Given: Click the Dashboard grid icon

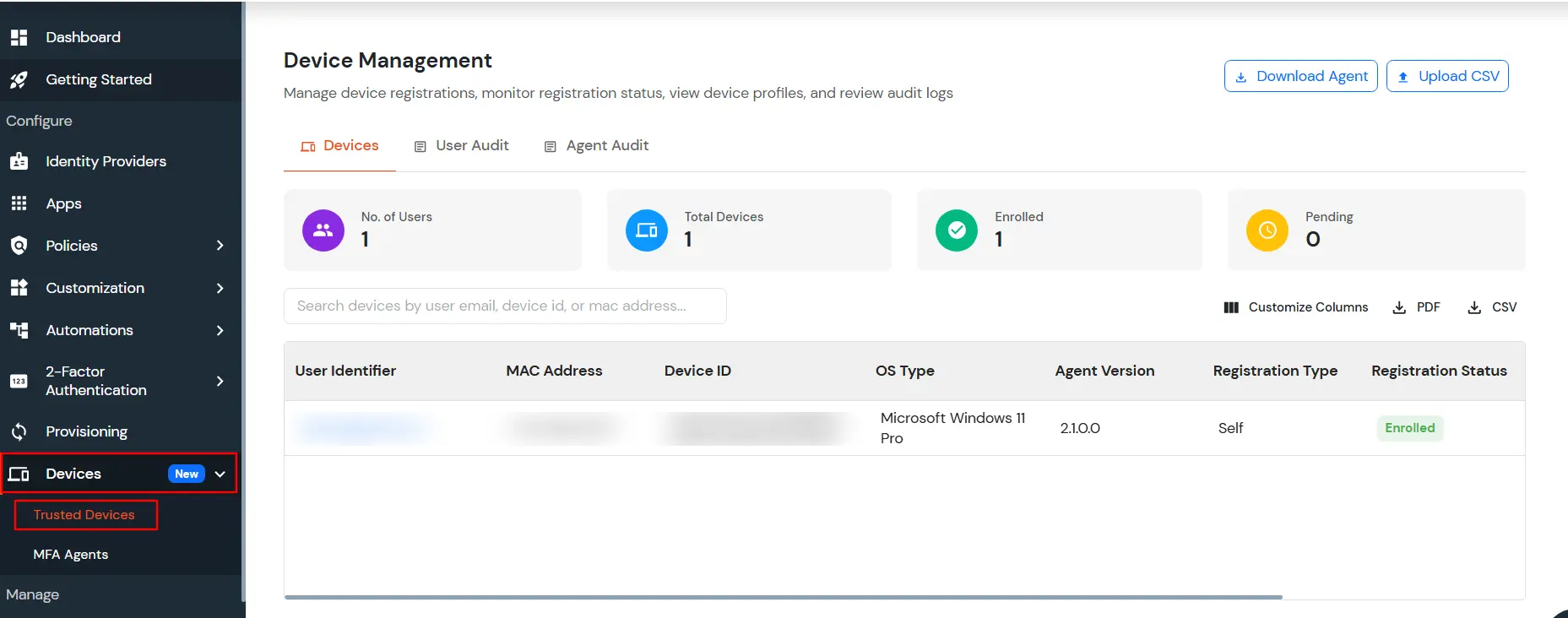Looking at the screenshot, I should click(19, 37).
